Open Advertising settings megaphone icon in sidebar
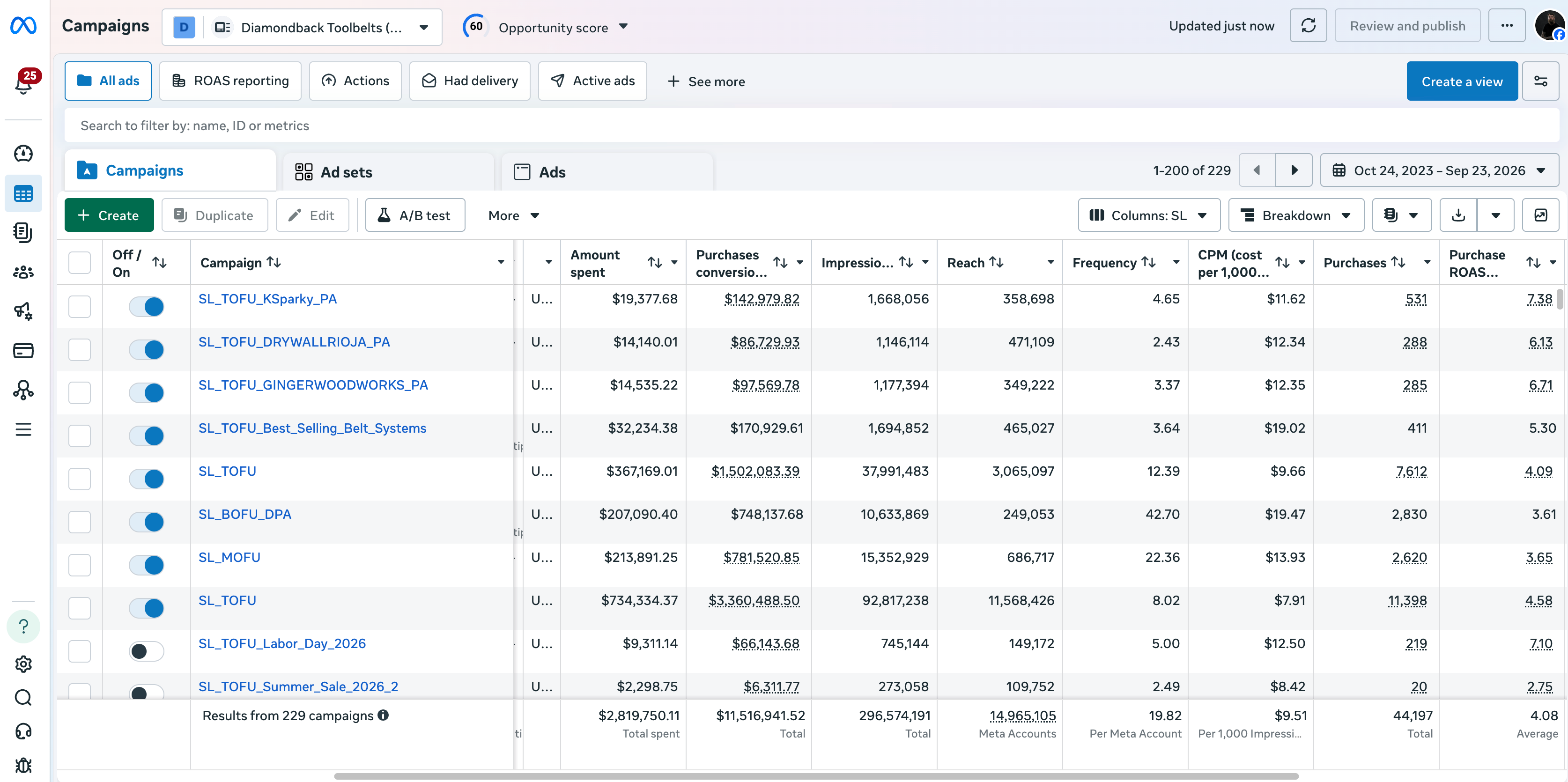This screenshot has width=1568, height=782. point(23,311)
